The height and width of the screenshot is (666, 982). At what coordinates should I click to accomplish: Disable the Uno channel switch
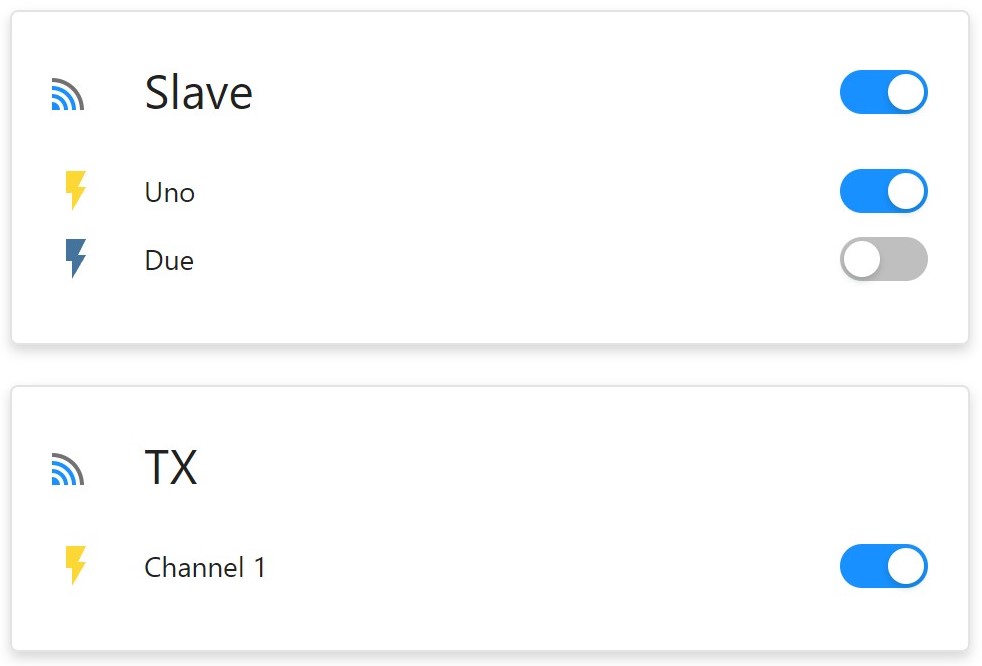[883, 191]
